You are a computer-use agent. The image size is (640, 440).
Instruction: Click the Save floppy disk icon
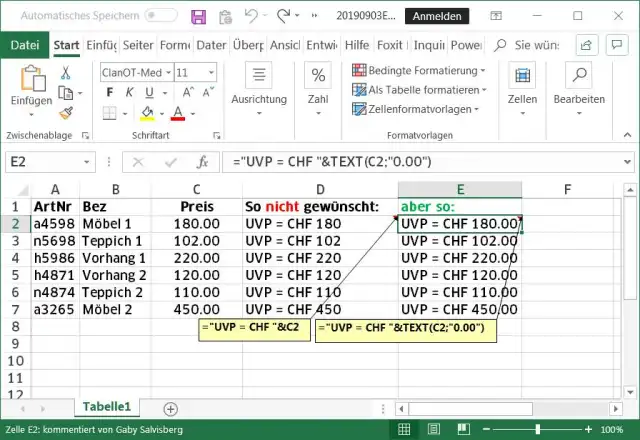(199, 16)
